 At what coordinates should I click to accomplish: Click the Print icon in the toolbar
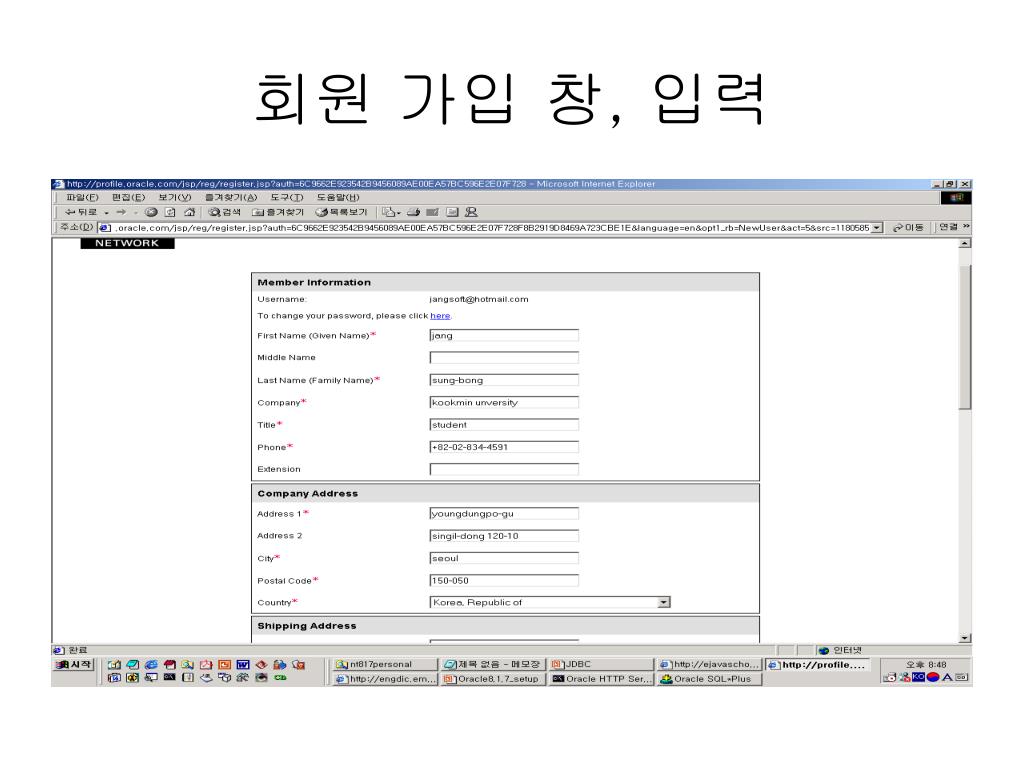(x=413, y=212)
